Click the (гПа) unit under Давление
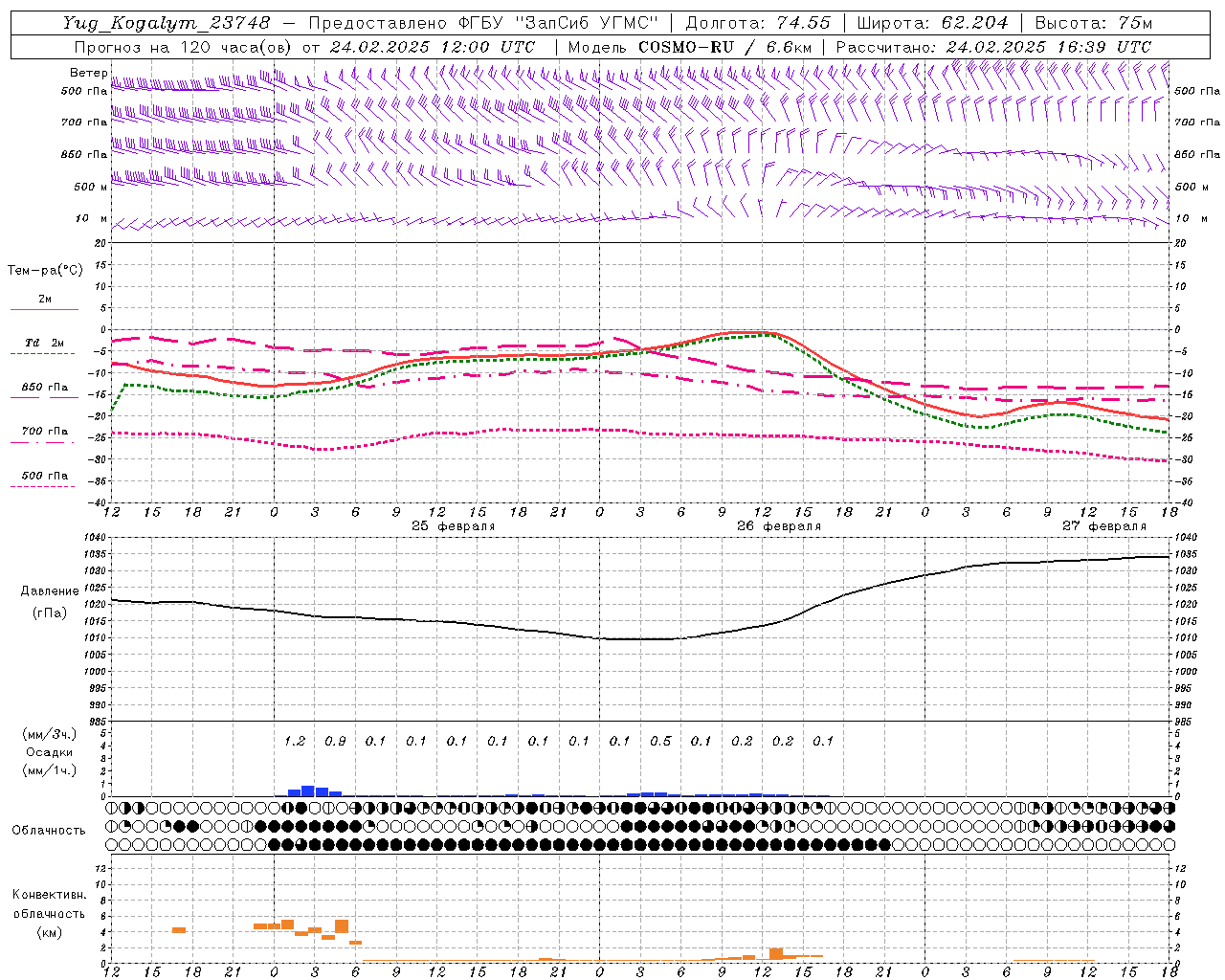This screenshot has width=1225, height=980. [50, 613]
